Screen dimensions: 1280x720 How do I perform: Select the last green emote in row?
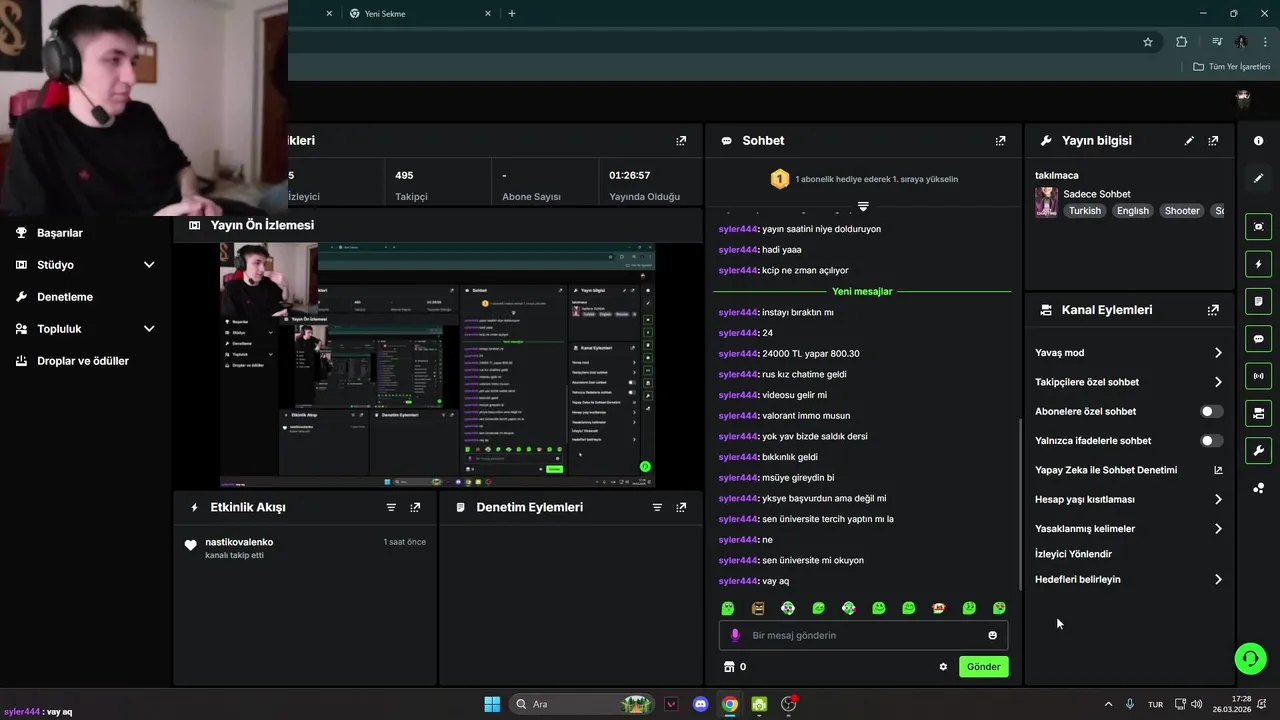click(999, 608)
